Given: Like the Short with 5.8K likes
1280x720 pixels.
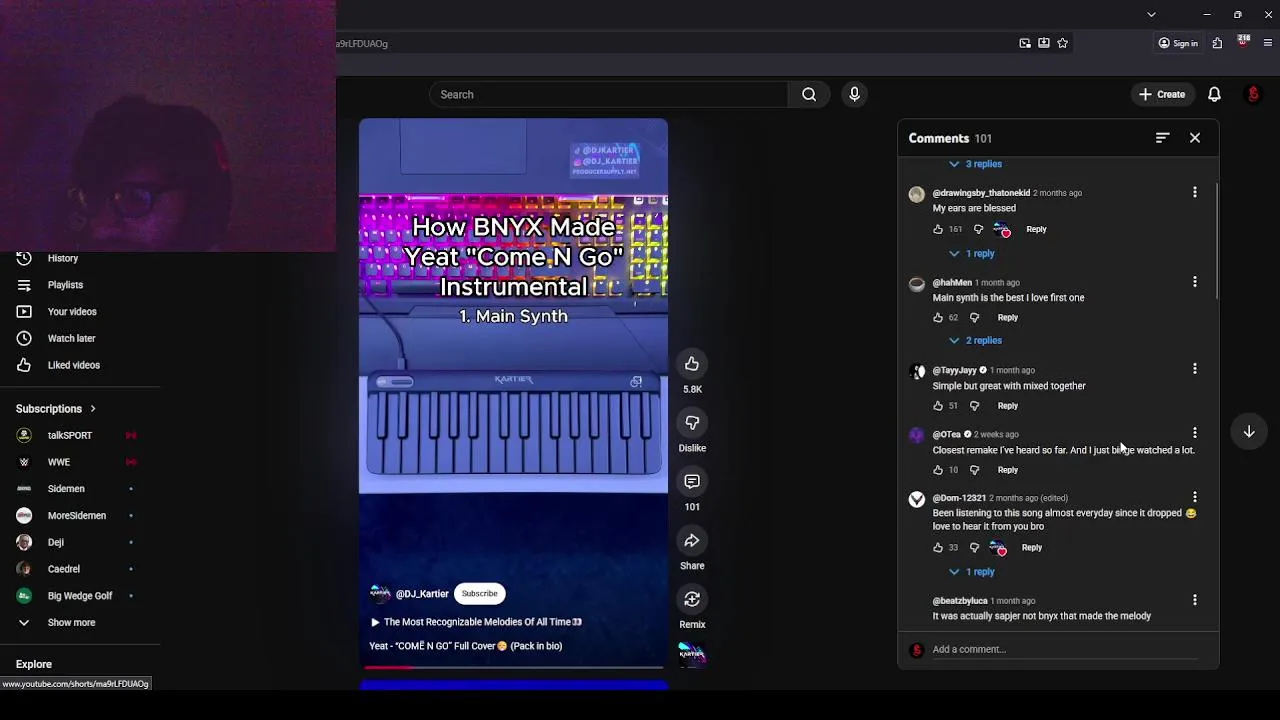Looking at the screenshot, I should (692, 364).
